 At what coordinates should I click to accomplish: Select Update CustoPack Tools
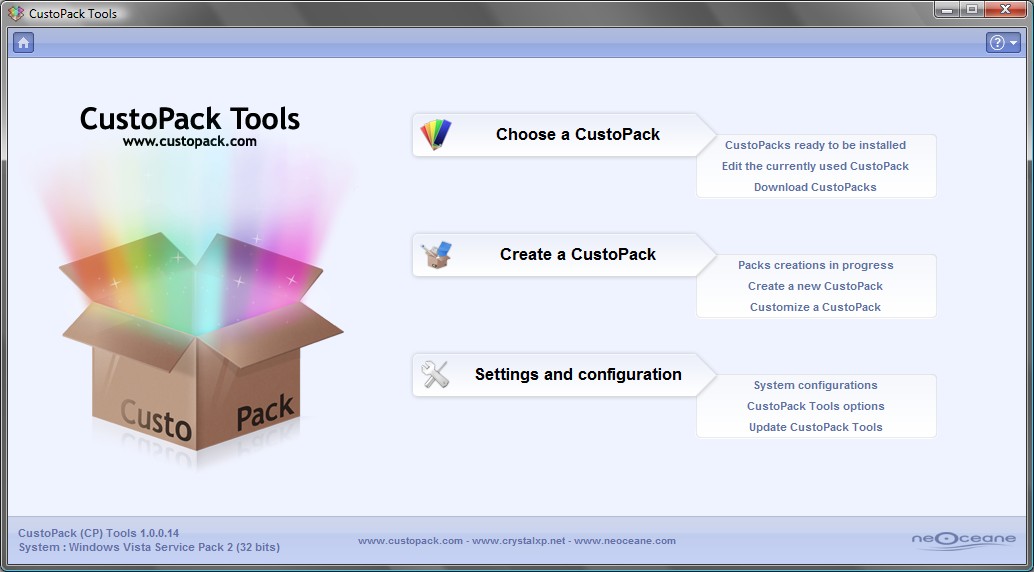815,428
